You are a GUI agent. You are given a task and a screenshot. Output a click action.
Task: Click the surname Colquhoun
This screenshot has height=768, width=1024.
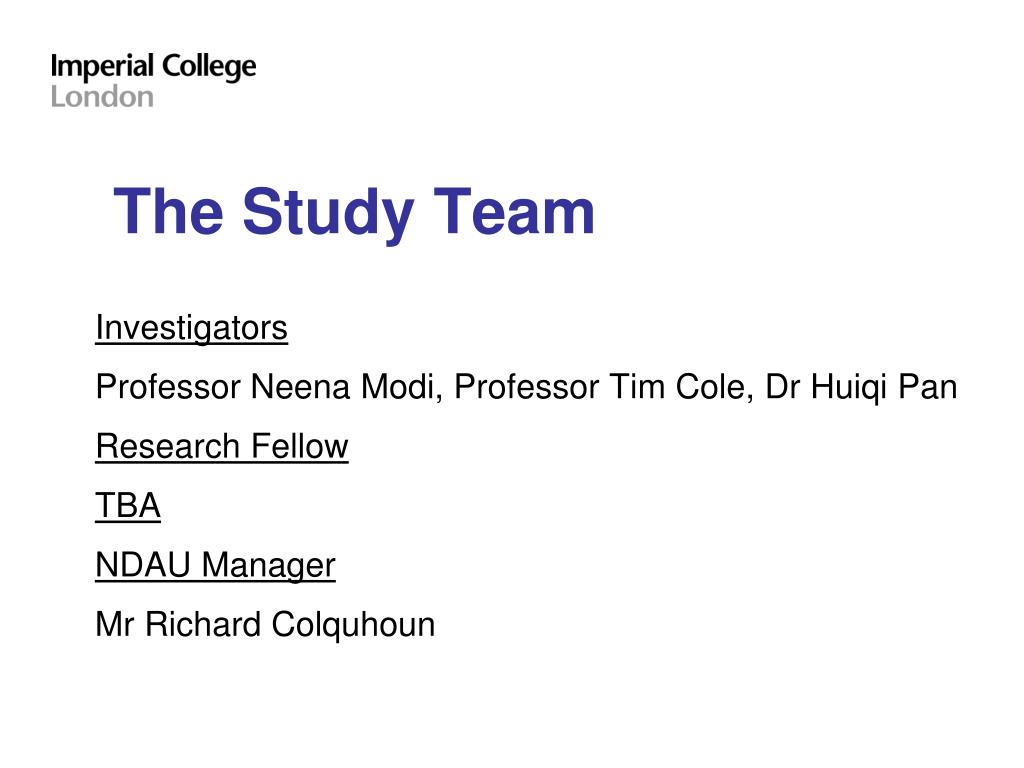pos(353,625)
